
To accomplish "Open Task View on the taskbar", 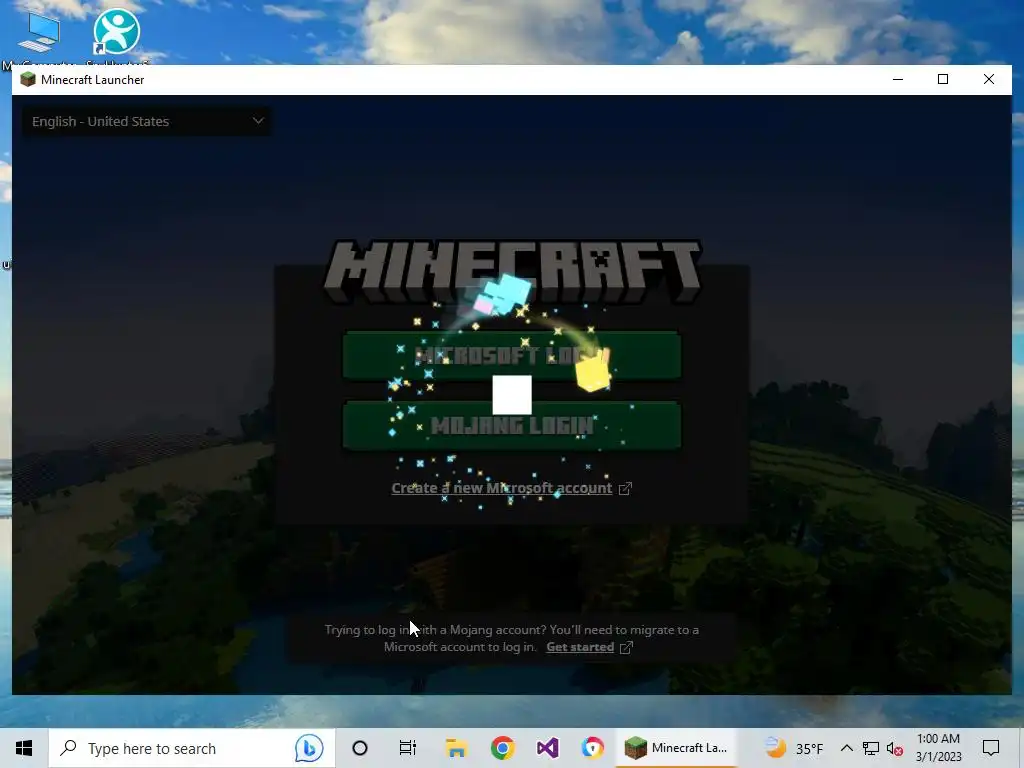I will [x=408, y=748].
